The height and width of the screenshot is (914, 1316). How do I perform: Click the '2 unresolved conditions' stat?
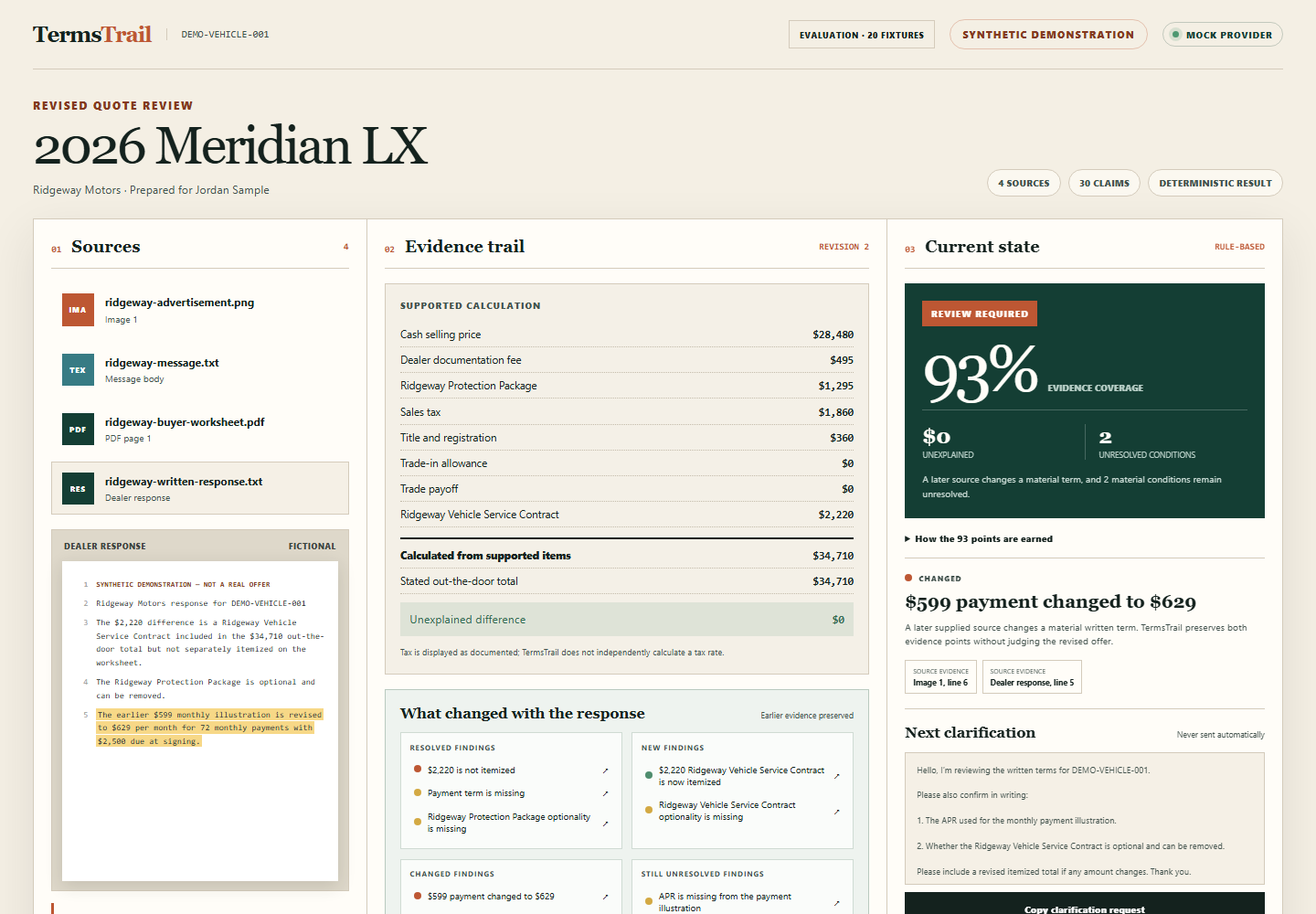point(1147,443)
